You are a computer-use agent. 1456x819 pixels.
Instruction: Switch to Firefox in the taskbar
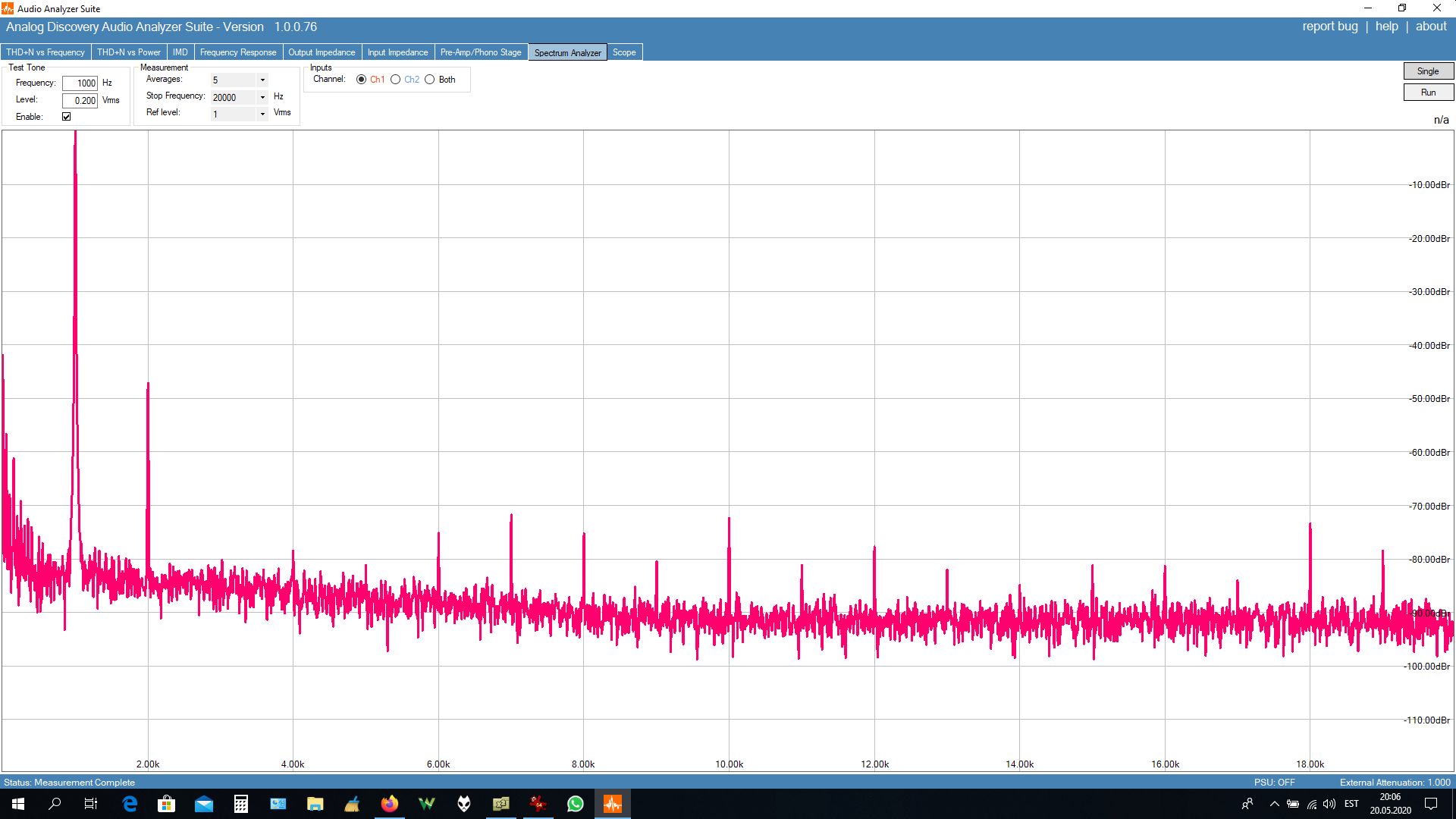pyautogui.click(x=389, y=804)
